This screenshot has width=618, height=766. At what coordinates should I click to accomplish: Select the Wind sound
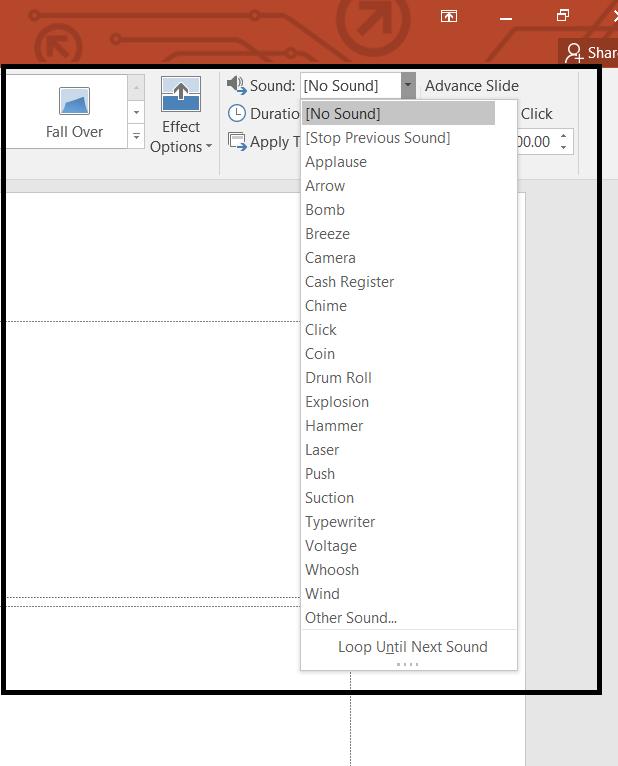pyautogui.click(x=408, y=594)
